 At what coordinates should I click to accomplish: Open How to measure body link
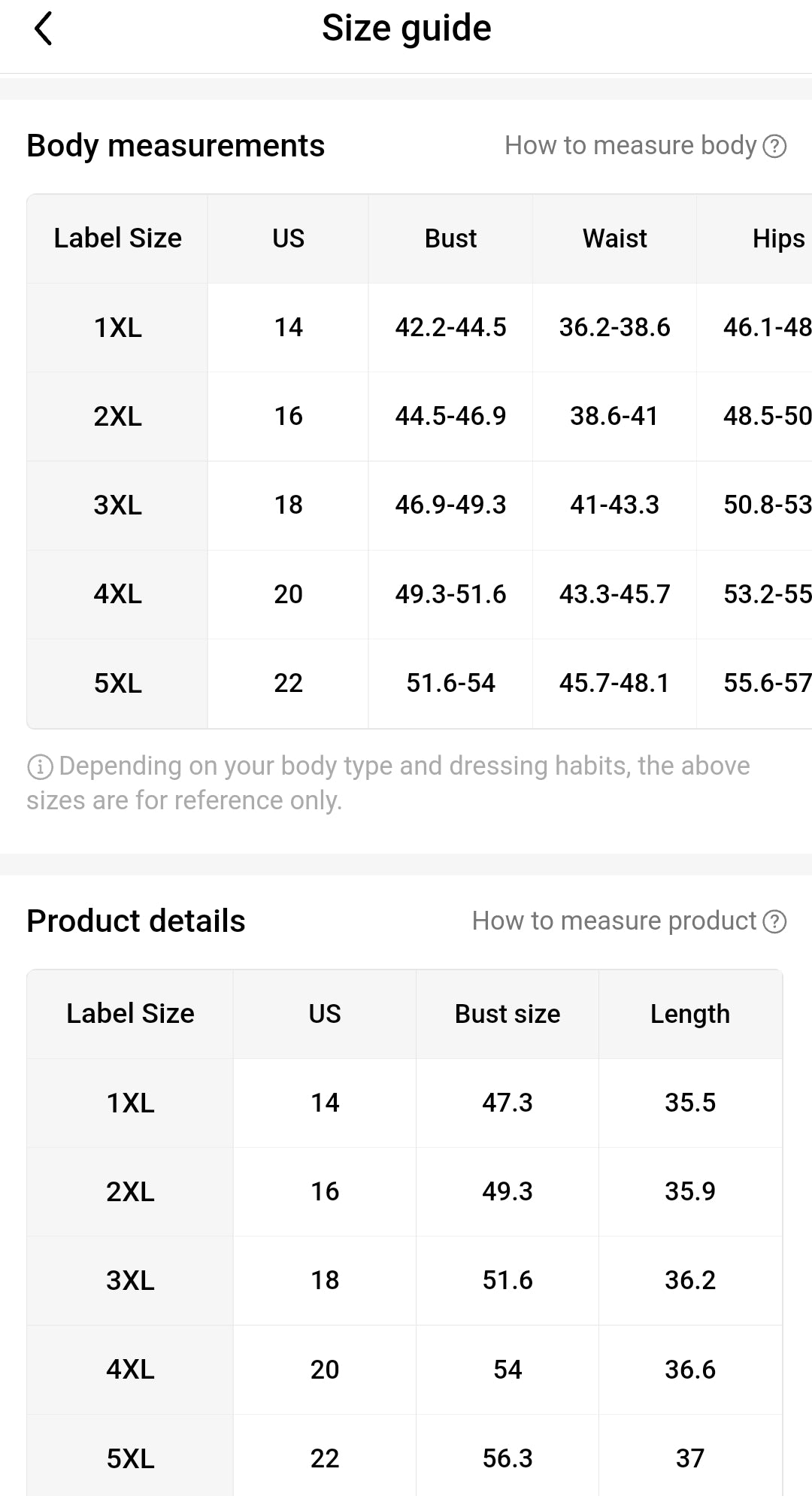pos(630,145)
